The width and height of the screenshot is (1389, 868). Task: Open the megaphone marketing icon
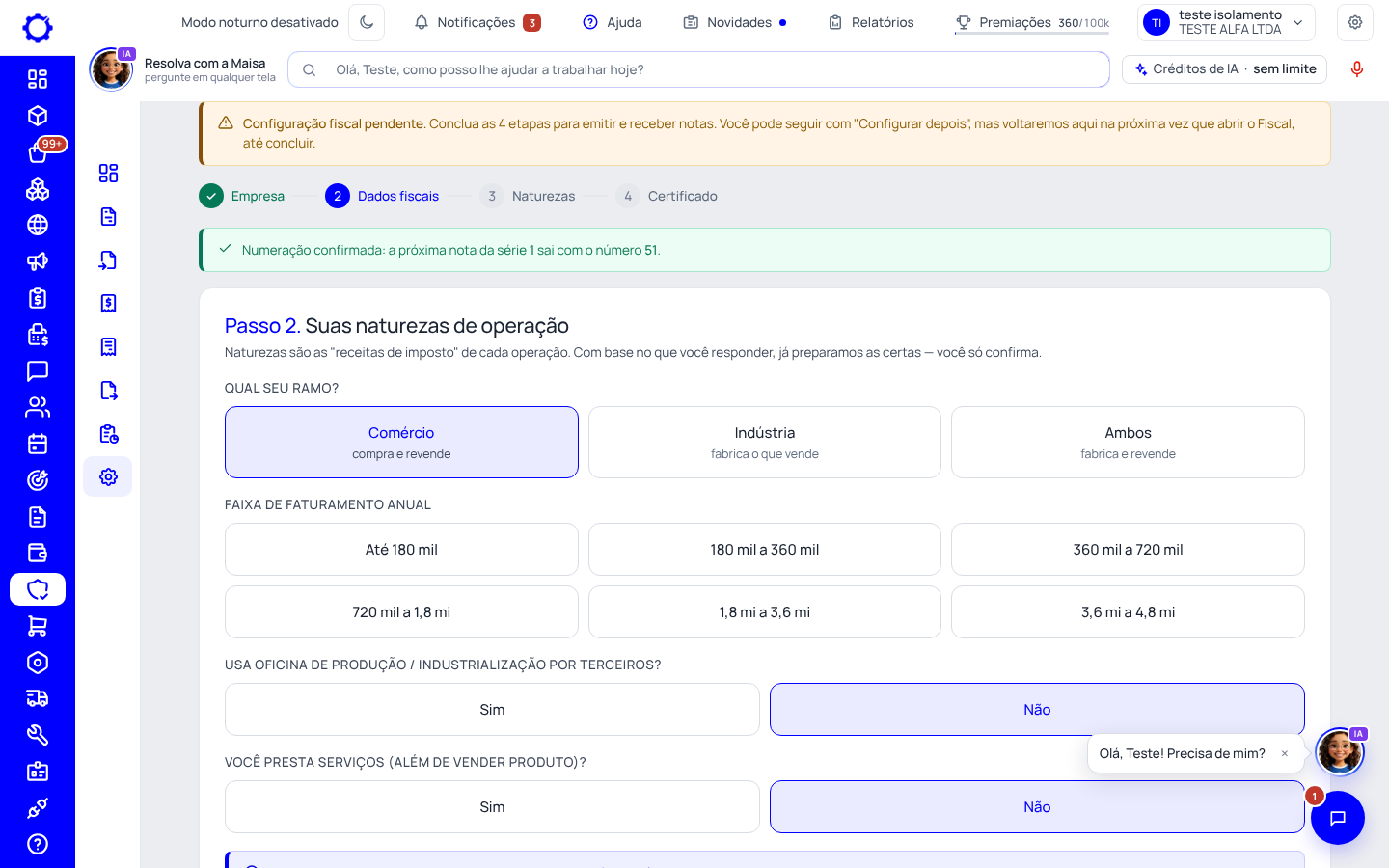(x=38, y=261)
